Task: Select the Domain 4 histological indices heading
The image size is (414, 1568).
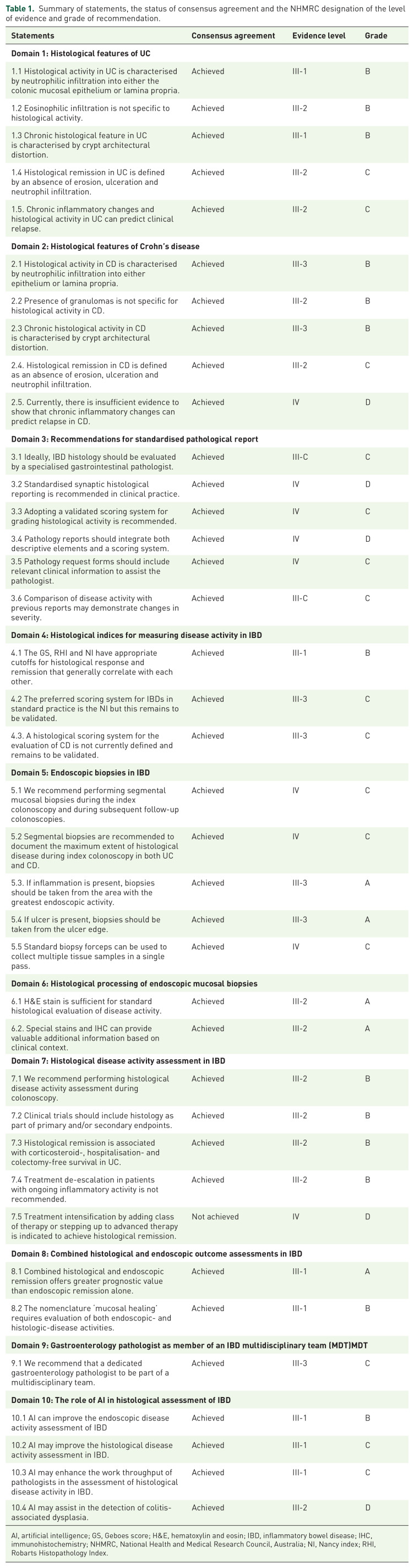Action: [136, 635]
